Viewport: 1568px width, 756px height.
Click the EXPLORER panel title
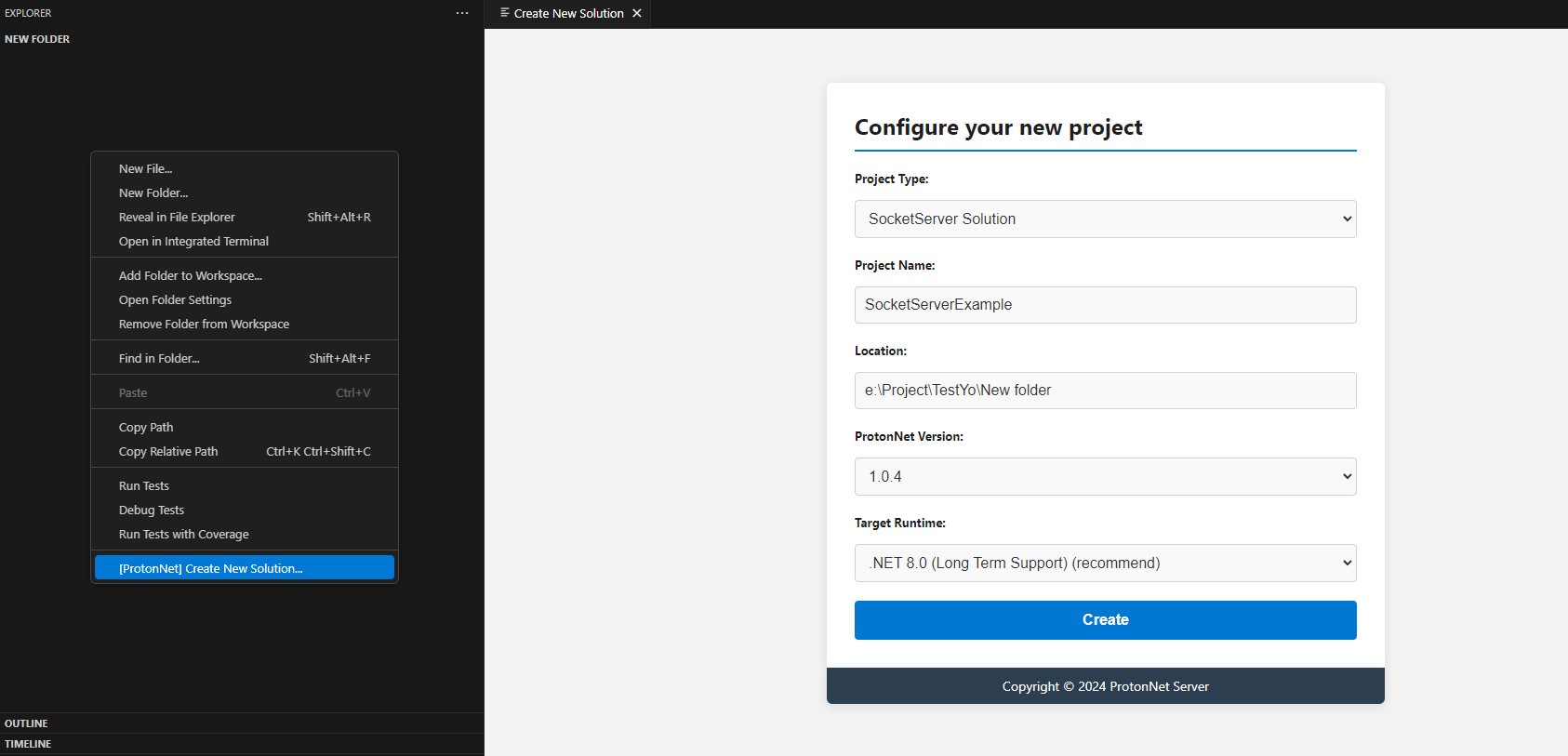(x=28, y=13)
